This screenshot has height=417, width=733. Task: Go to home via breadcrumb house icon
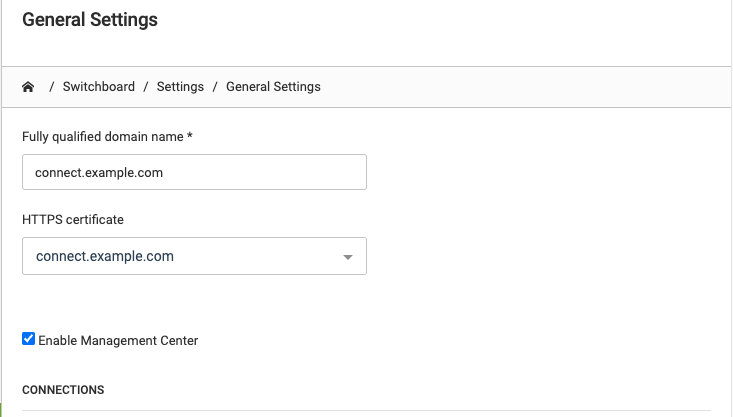coord(28,87)
